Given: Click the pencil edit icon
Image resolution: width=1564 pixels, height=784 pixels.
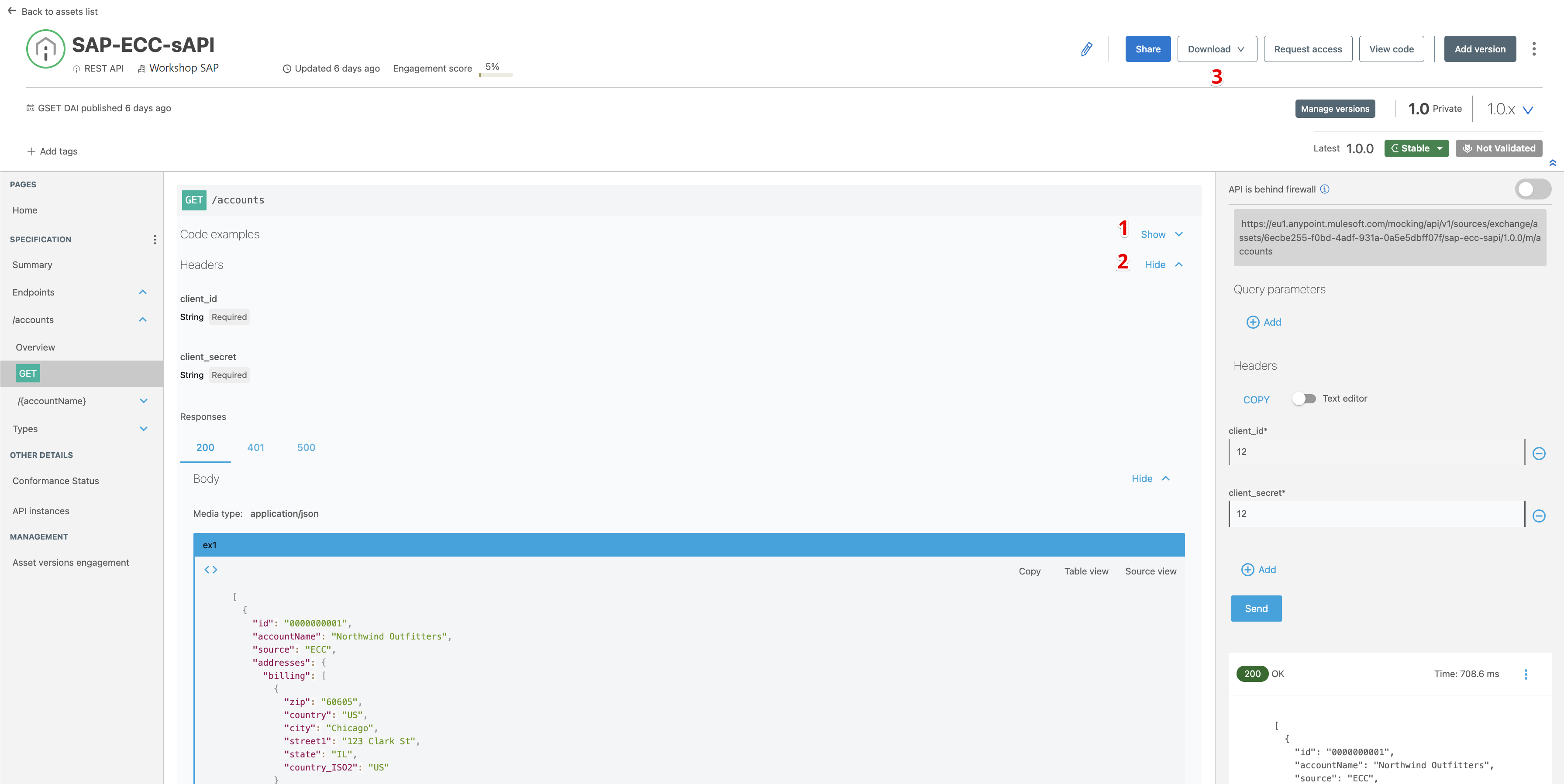Looking at the screenshot, I should (x=1087, y=49).
